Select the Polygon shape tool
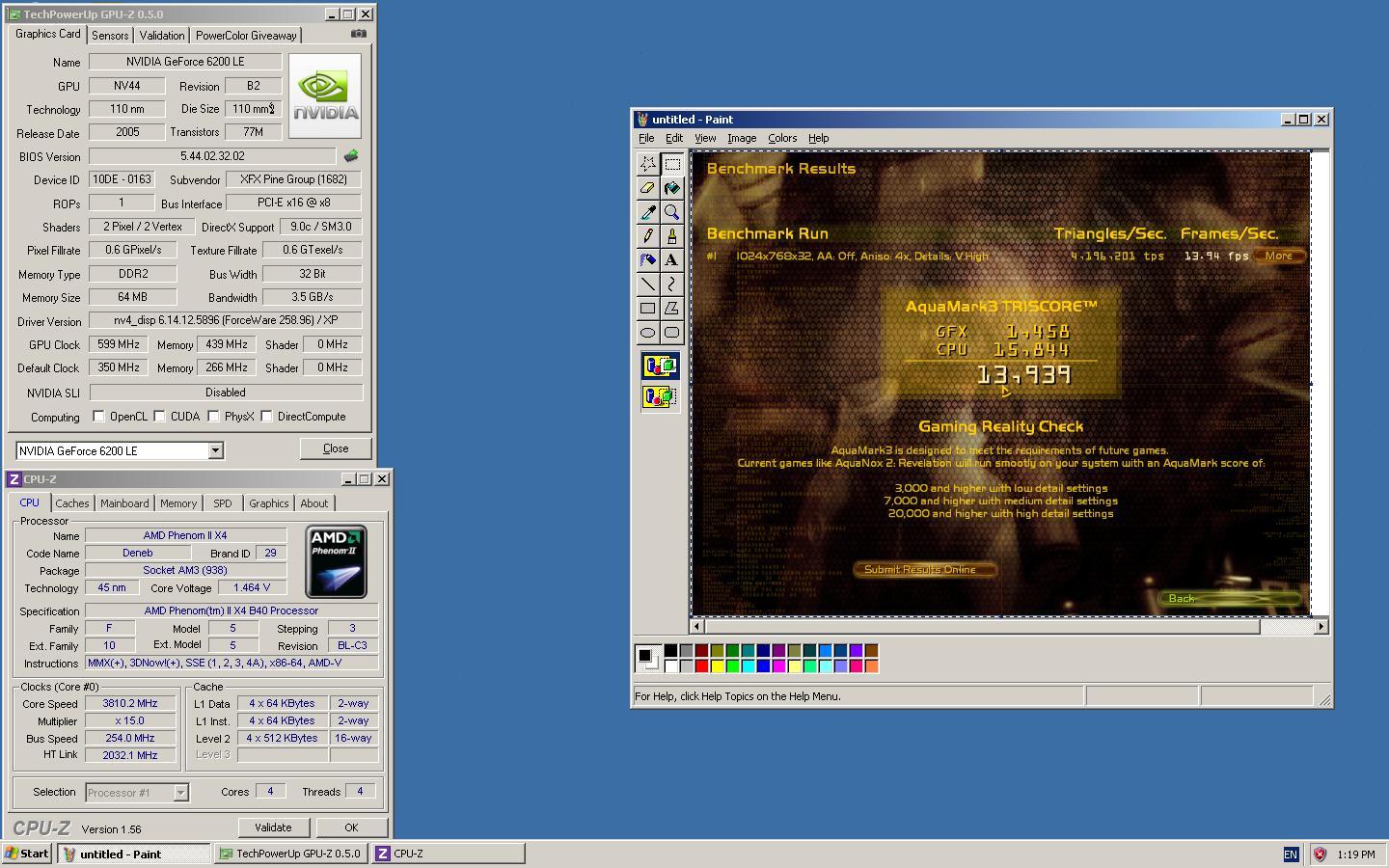The image size is (1389, 868). point(672,309)
